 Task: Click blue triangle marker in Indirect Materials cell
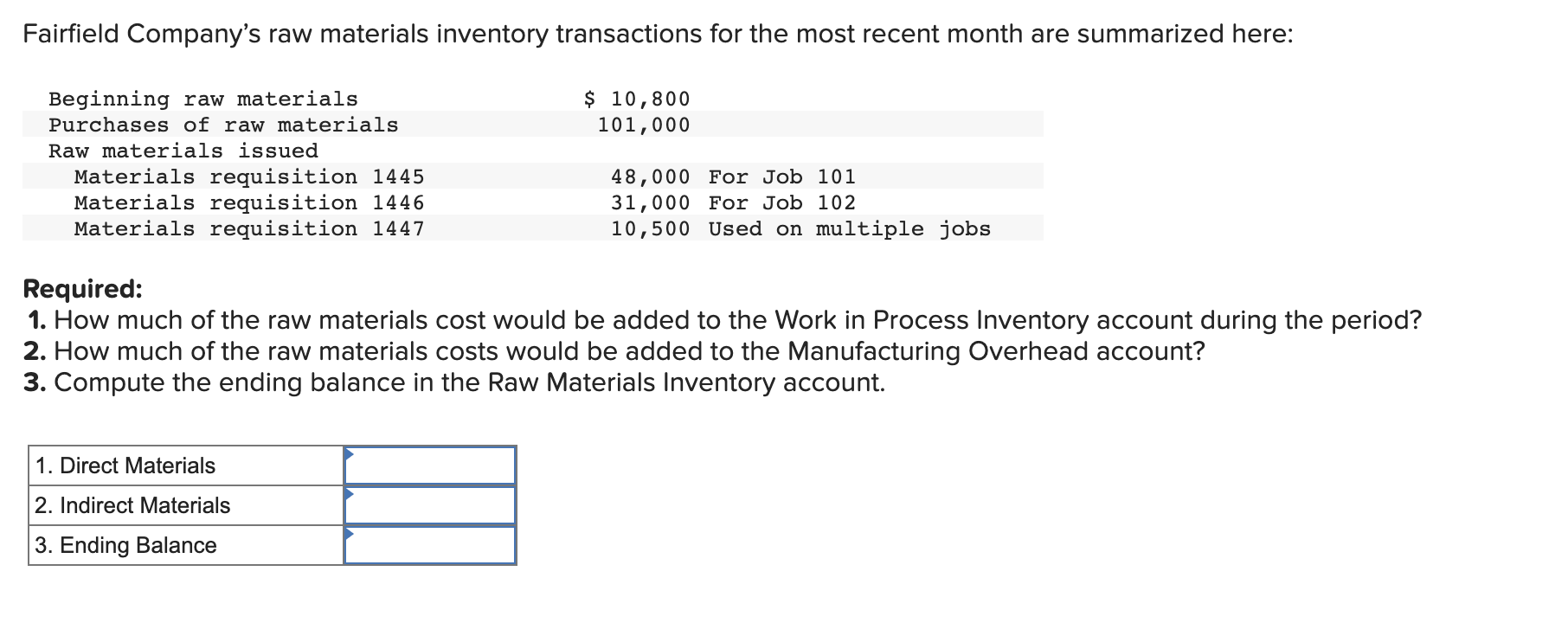coord(349,494)
